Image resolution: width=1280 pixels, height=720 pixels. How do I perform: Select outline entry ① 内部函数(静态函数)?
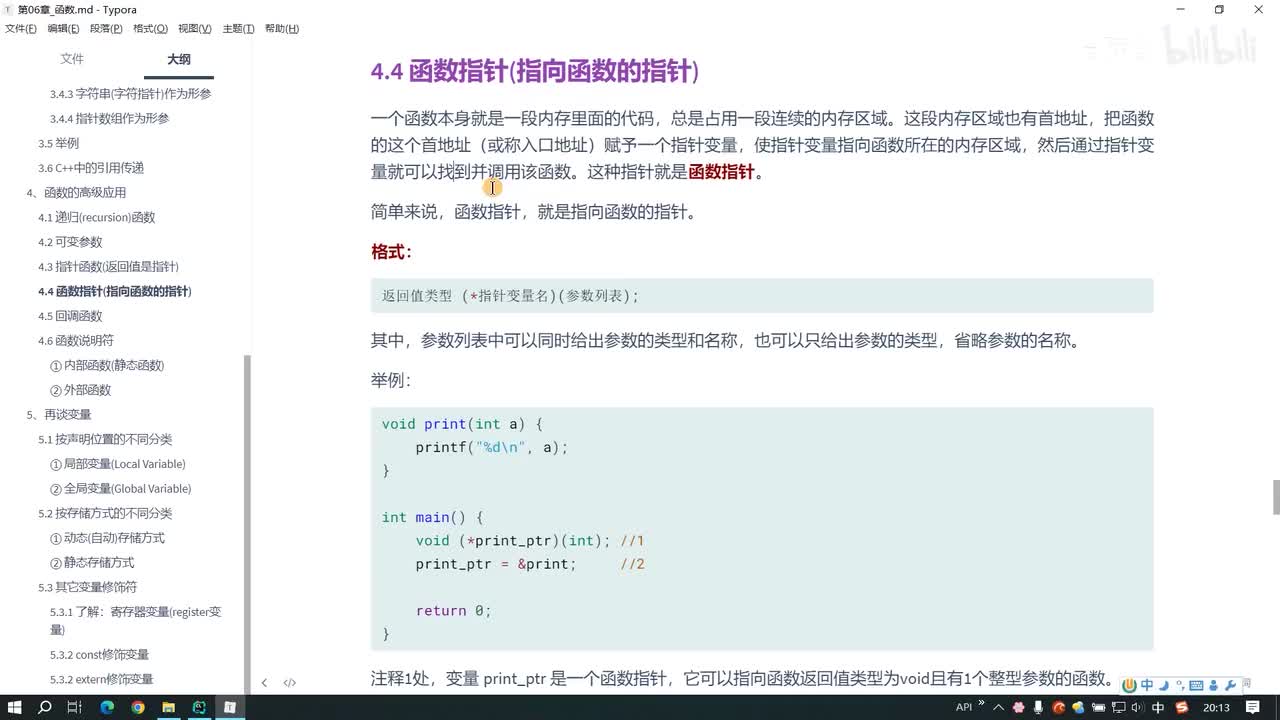tap(107, 365)
